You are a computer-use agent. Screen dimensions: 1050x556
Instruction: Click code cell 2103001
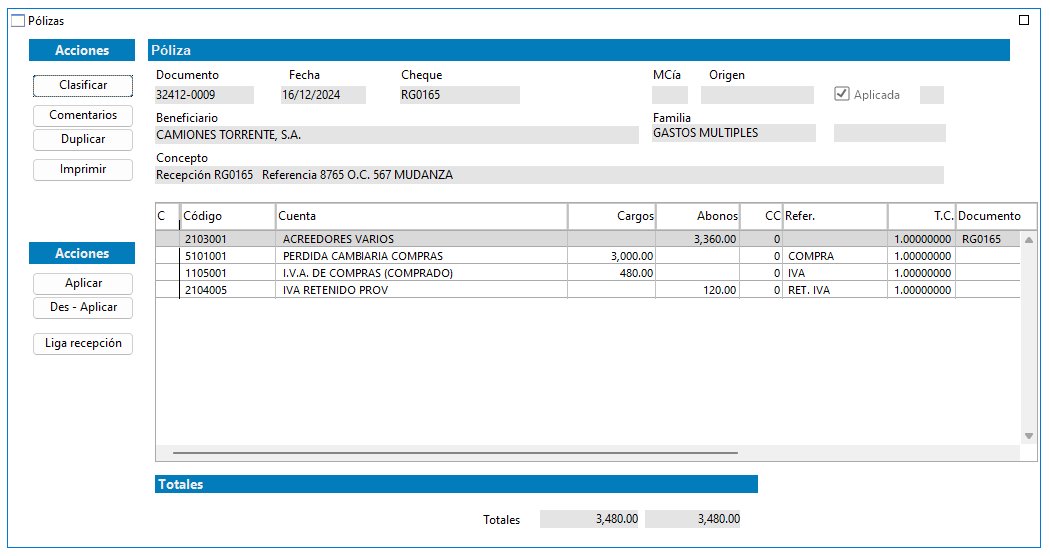click(x=228, y=239)
